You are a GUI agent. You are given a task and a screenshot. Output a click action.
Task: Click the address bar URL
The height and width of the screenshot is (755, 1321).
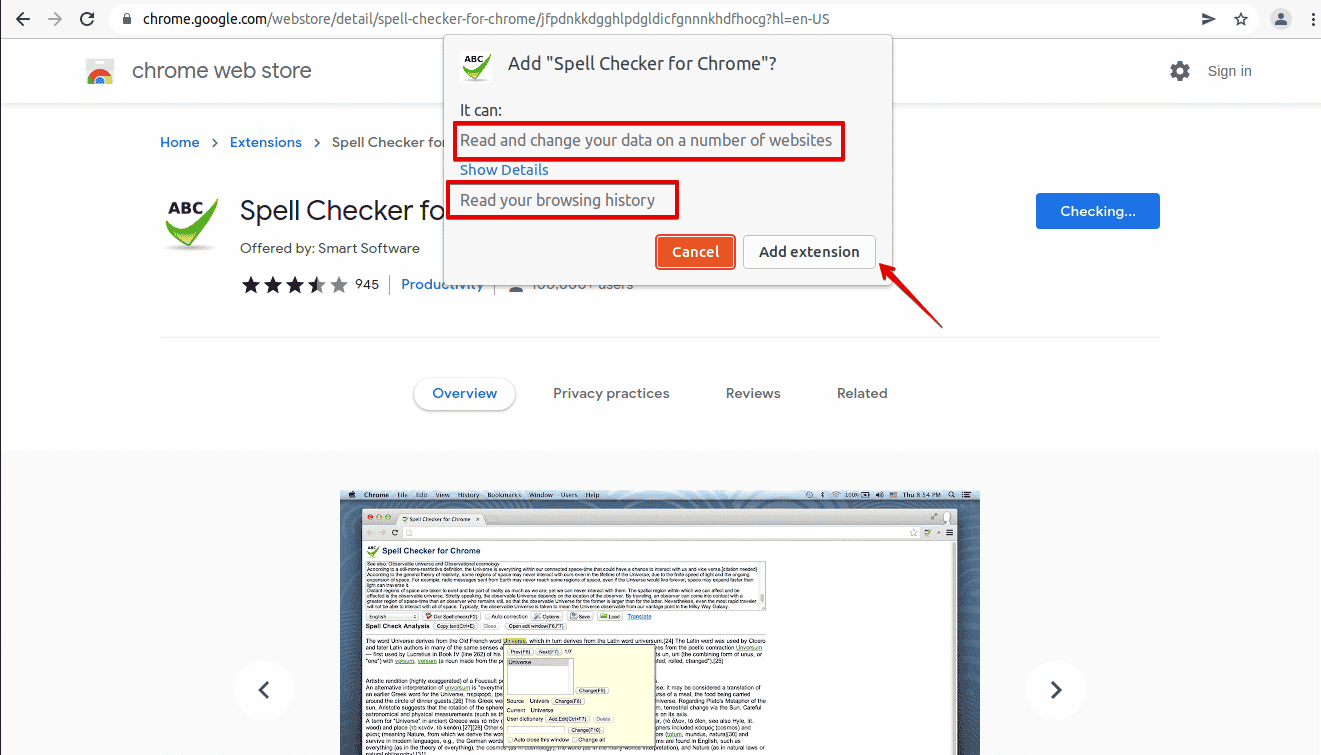[x=486, y=19]
